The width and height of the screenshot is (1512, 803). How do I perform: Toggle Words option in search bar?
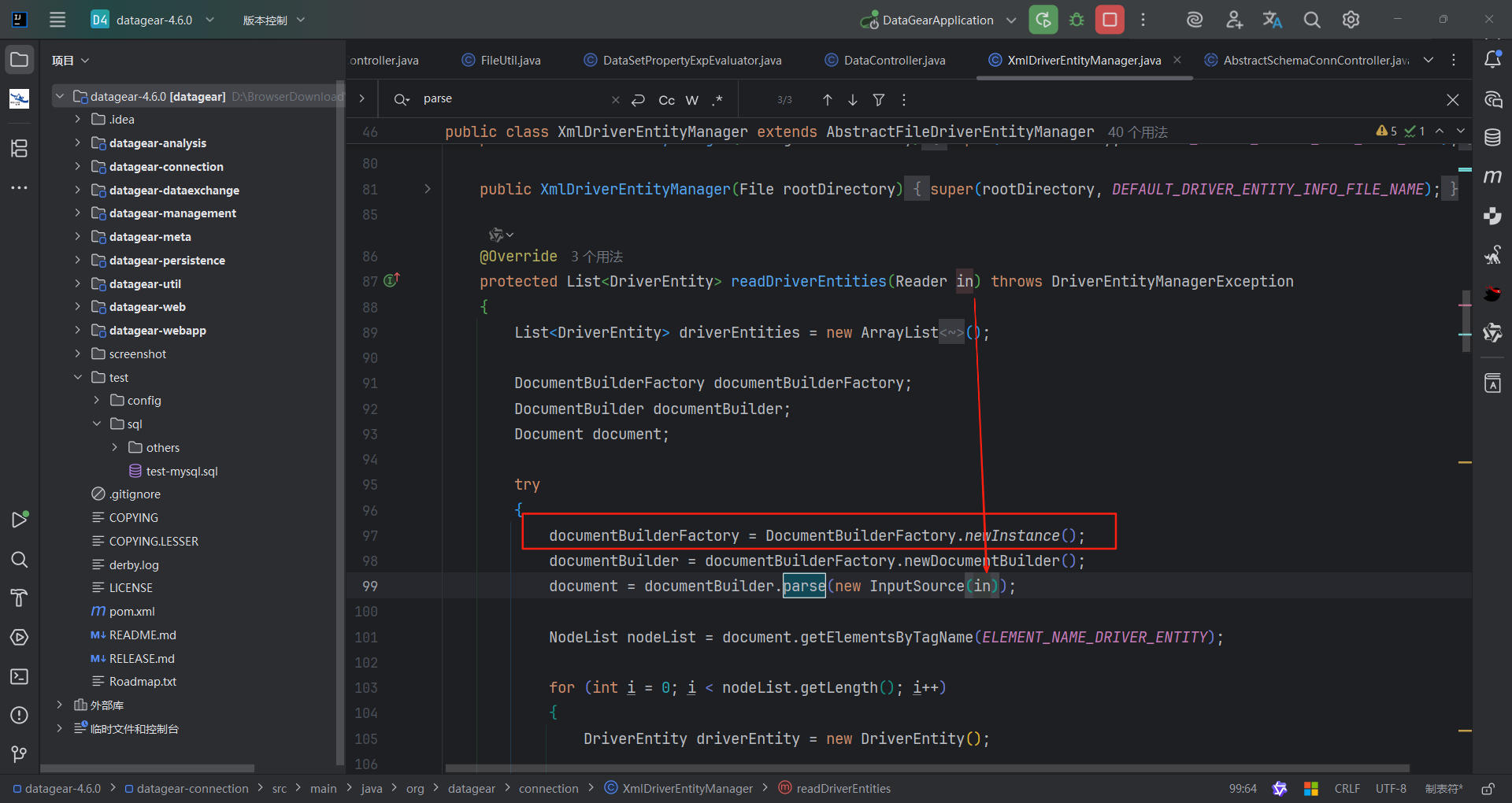(x=692, y=100)
